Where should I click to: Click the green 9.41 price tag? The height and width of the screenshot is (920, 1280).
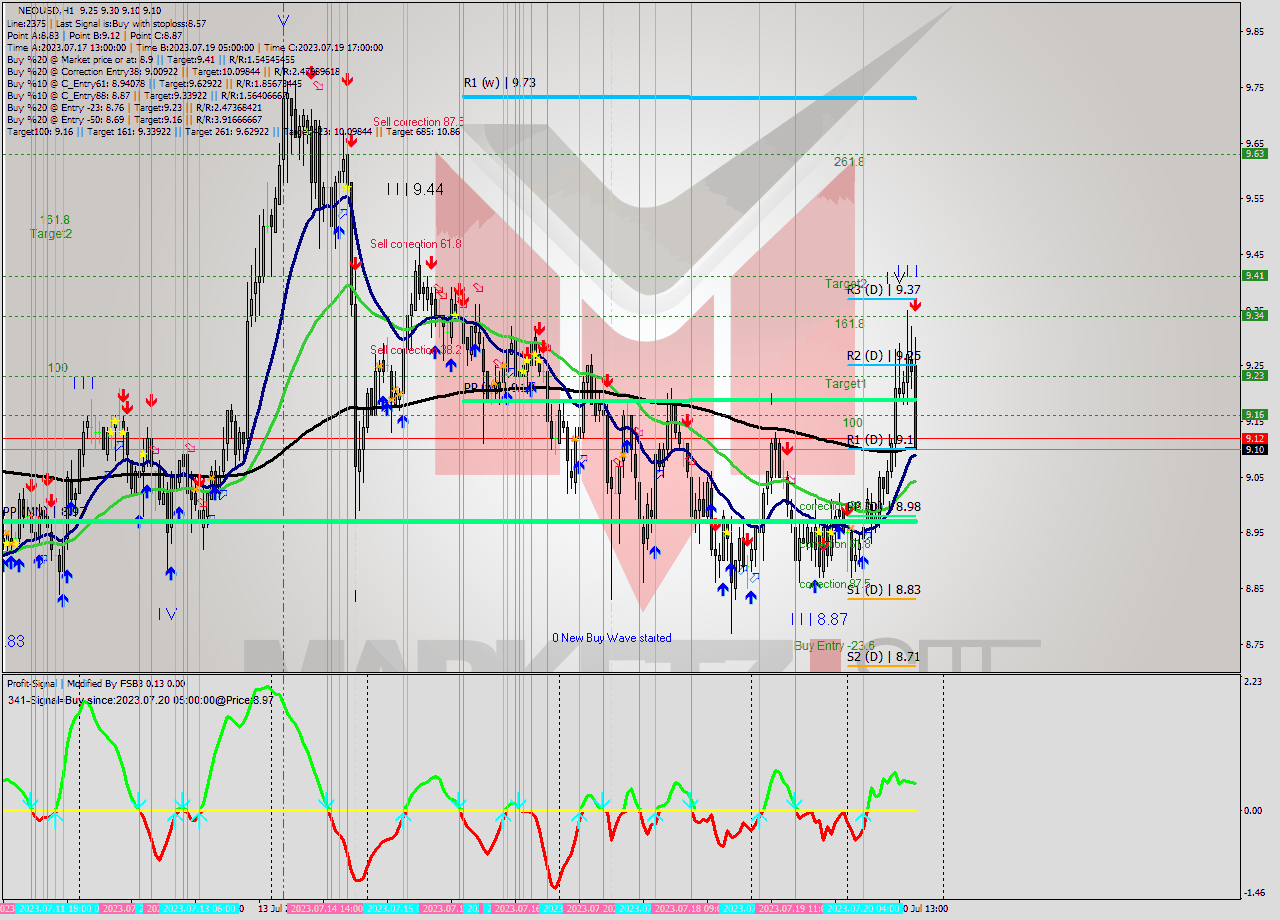point(1254,275)
